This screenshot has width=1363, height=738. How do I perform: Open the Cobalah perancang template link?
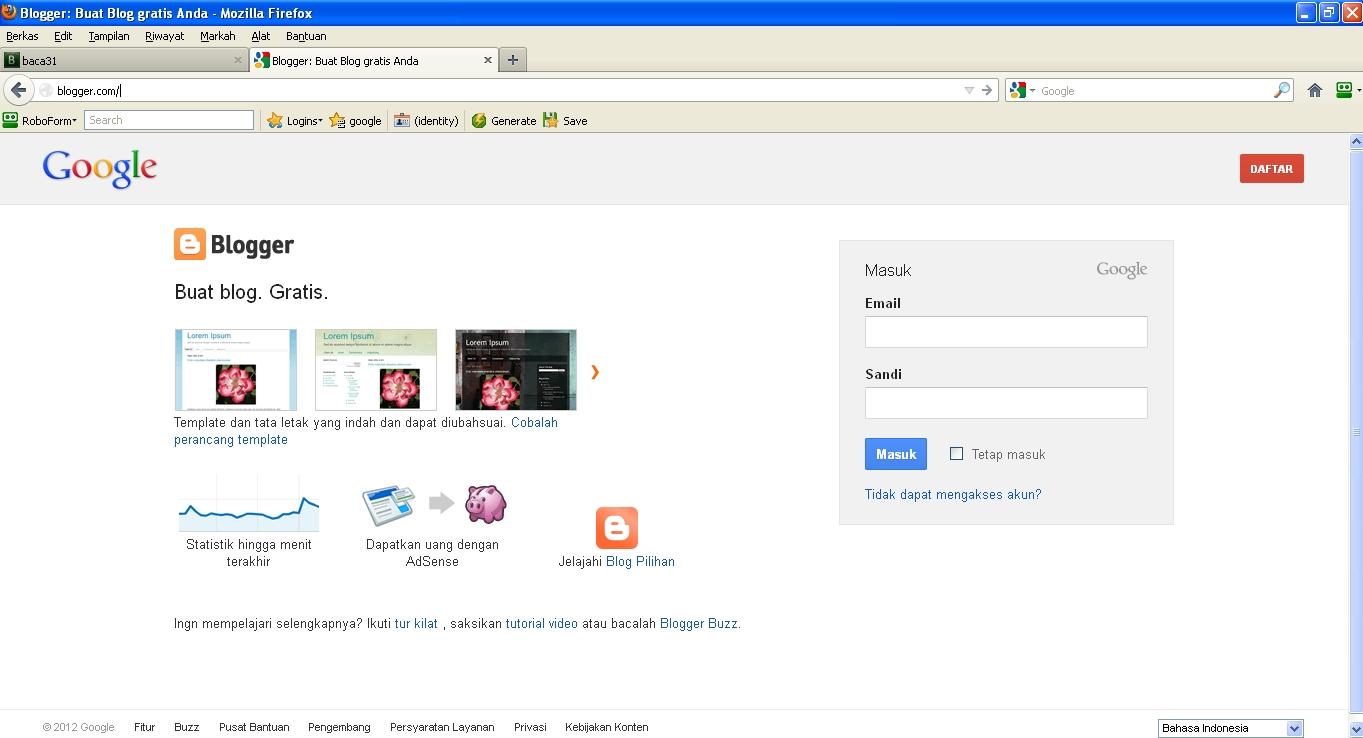[x=366, y=431]
